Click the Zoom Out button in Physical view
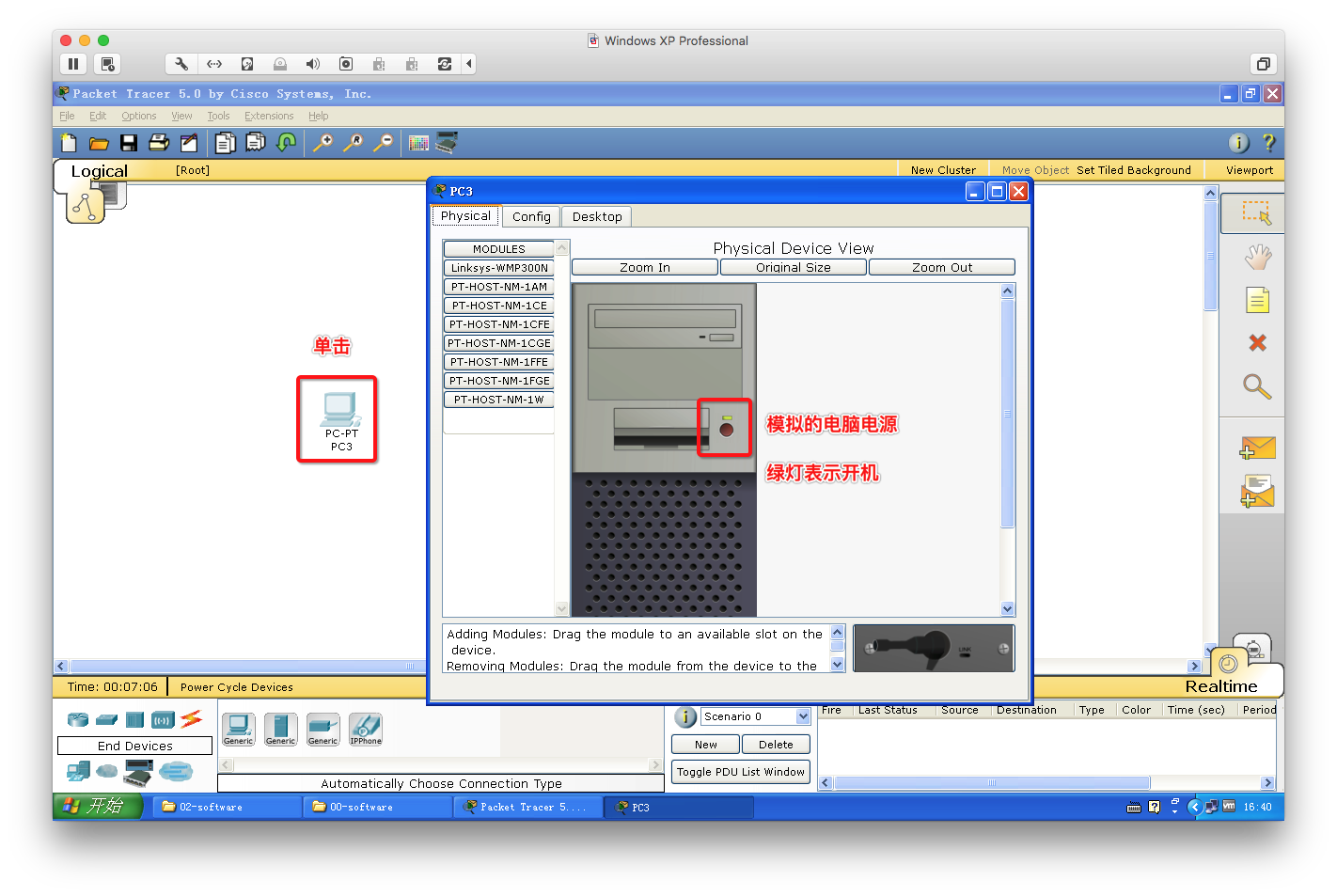This screenshot has width=1337, height=896. (942, 267)
